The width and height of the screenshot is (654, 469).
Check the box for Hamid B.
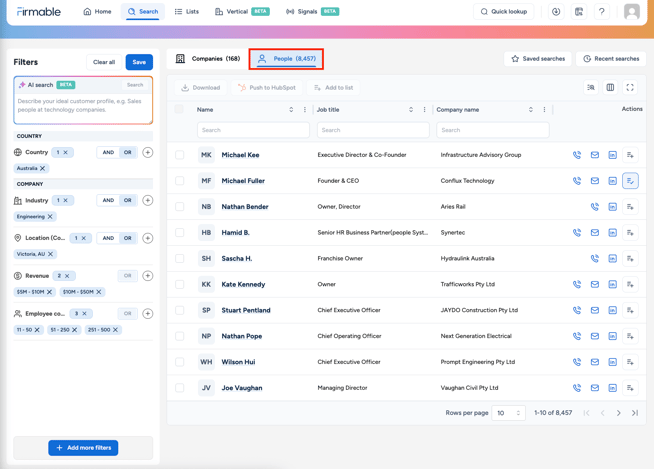179,232
